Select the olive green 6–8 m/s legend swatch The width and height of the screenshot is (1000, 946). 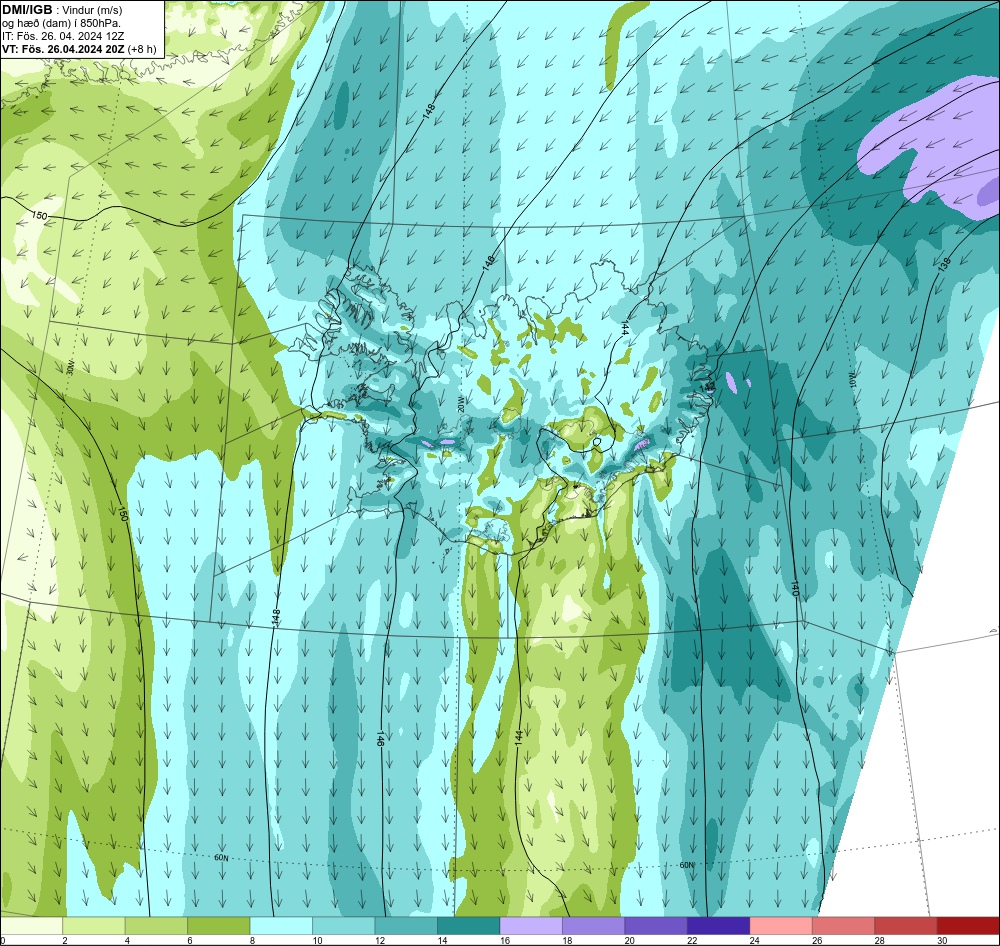click(x=219, y=926)
